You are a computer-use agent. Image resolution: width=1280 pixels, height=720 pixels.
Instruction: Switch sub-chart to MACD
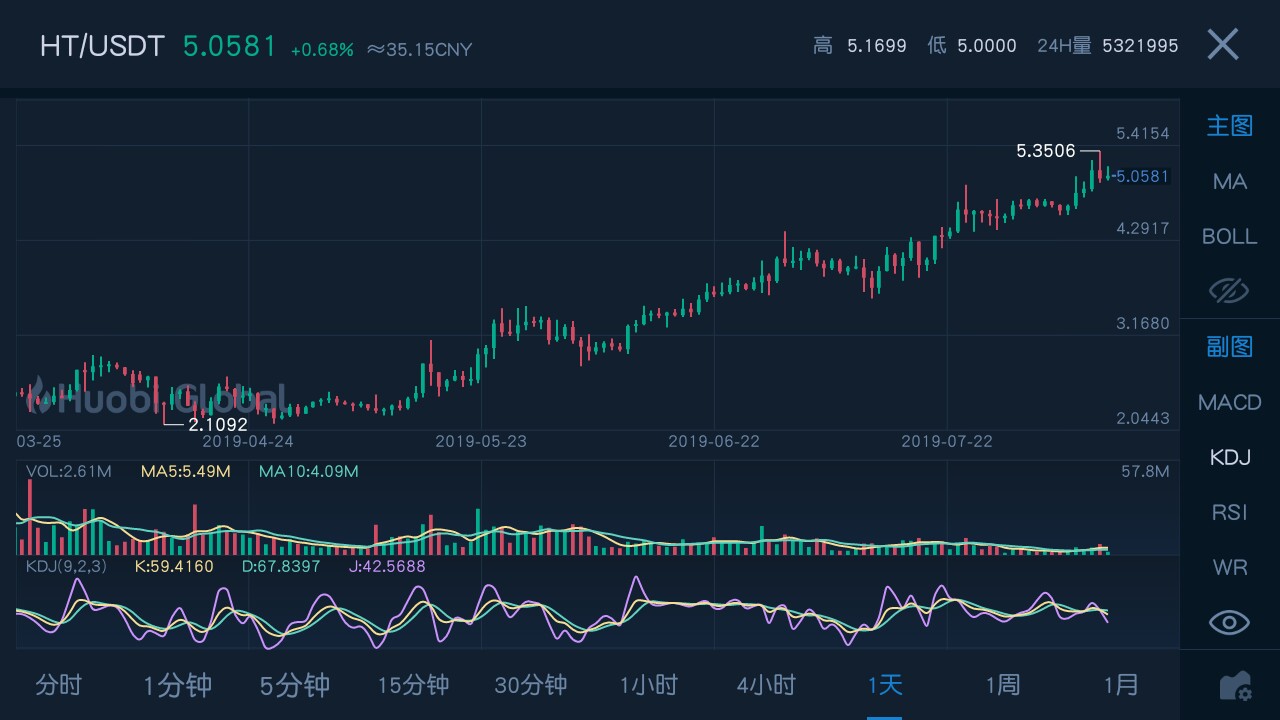pyautogui.click(x=1229, y=403)
